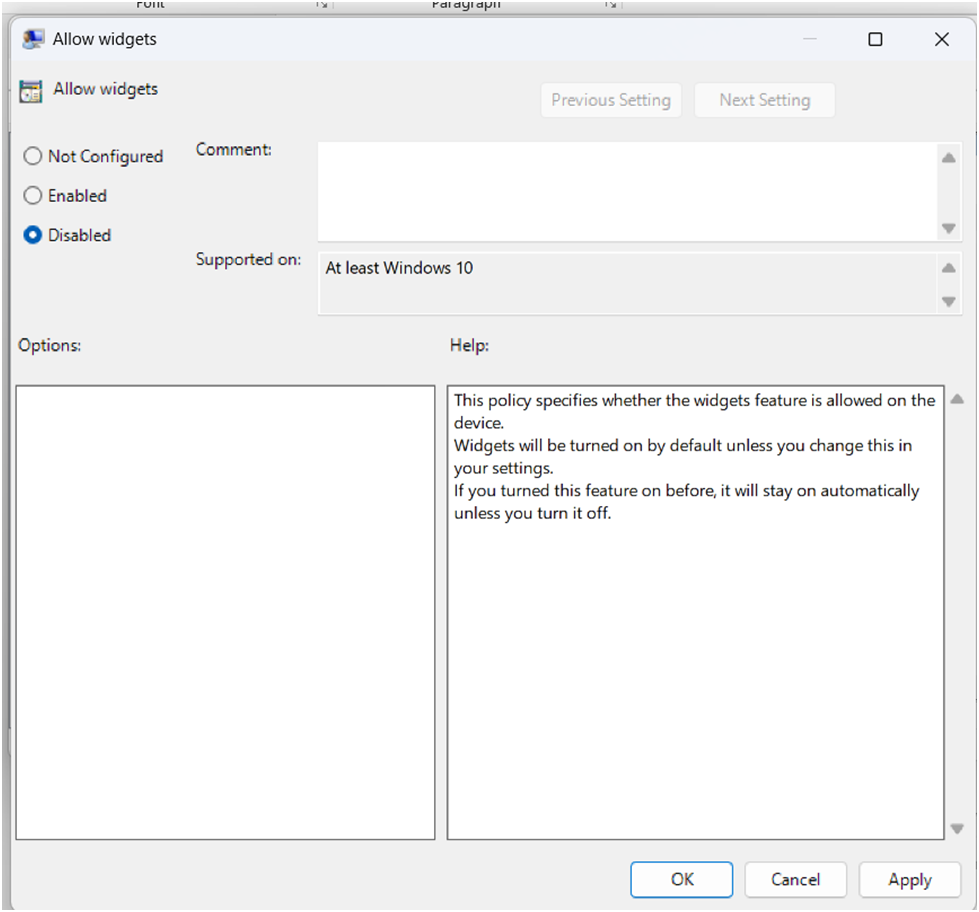Select the Not Configured radio button
This screenshot has width=979, height=912.
point(32,156)
